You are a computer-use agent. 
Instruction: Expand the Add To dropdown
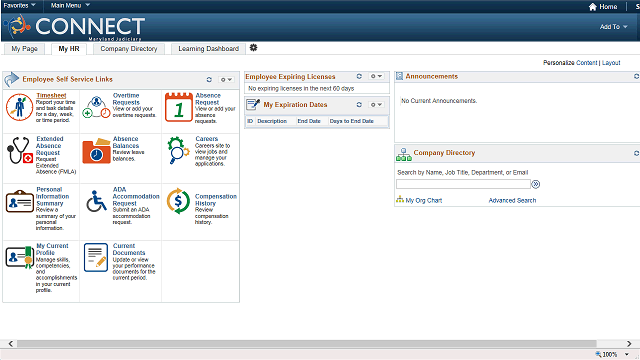pyautogui.click(x=613, y=27)
